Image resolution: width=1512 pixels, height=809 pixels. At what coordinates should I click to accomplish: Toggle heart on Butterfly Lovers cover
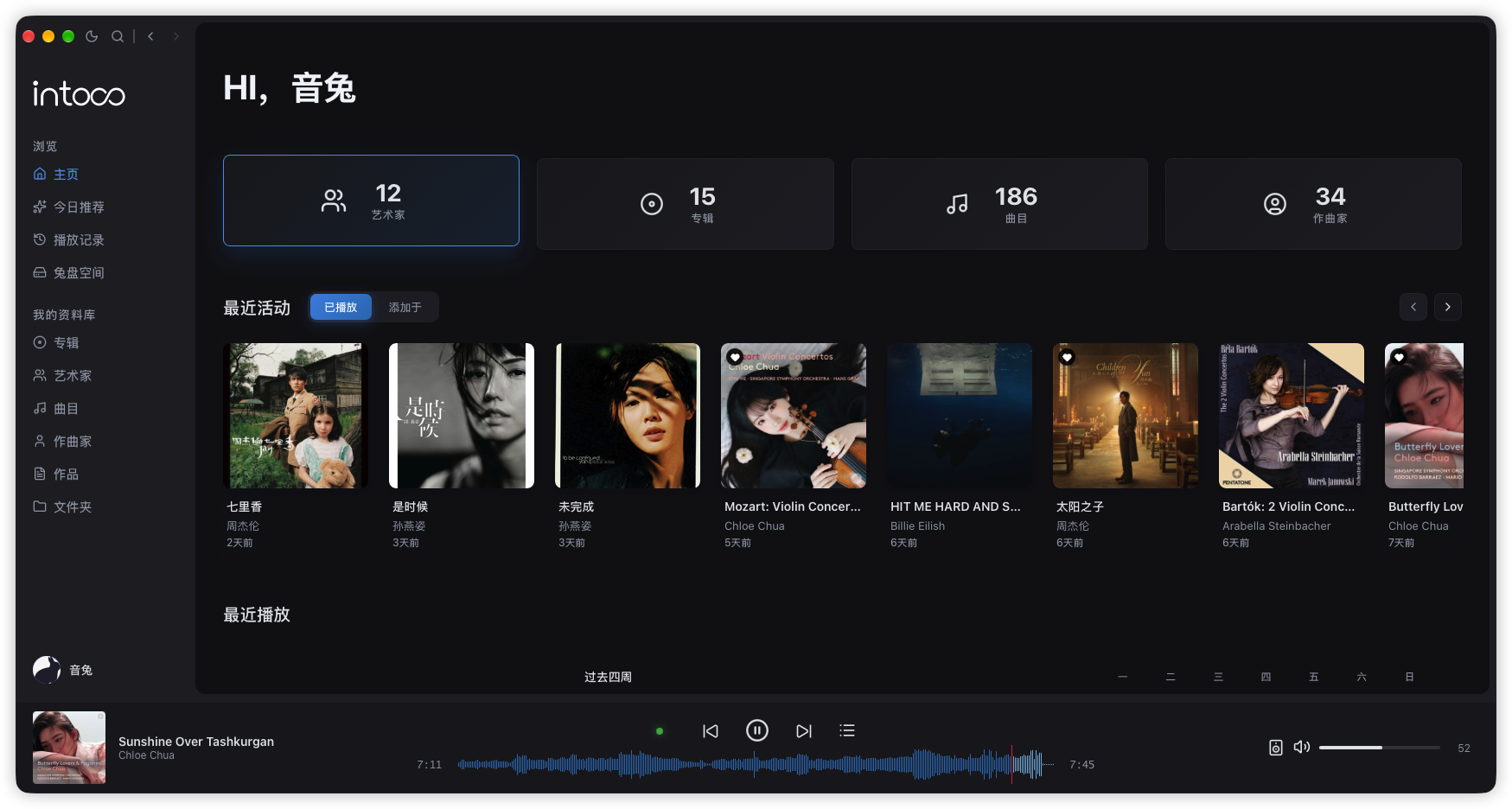1399,357
